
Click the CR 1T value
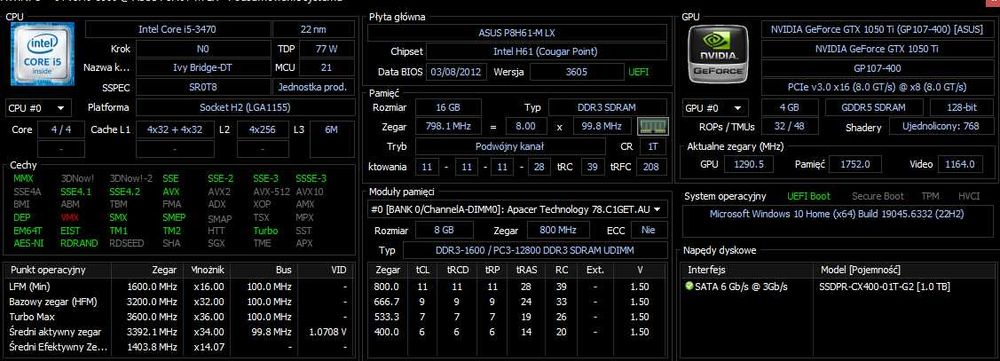pyautogui.click(x=653, y=147)
